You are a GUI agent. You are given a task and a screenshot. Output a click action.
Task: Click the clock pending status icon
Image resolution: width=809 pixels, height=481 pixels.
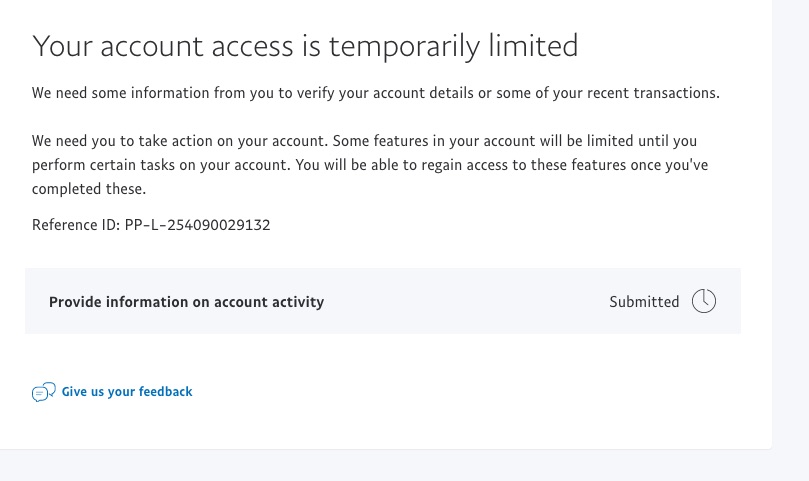pos(704,301)
